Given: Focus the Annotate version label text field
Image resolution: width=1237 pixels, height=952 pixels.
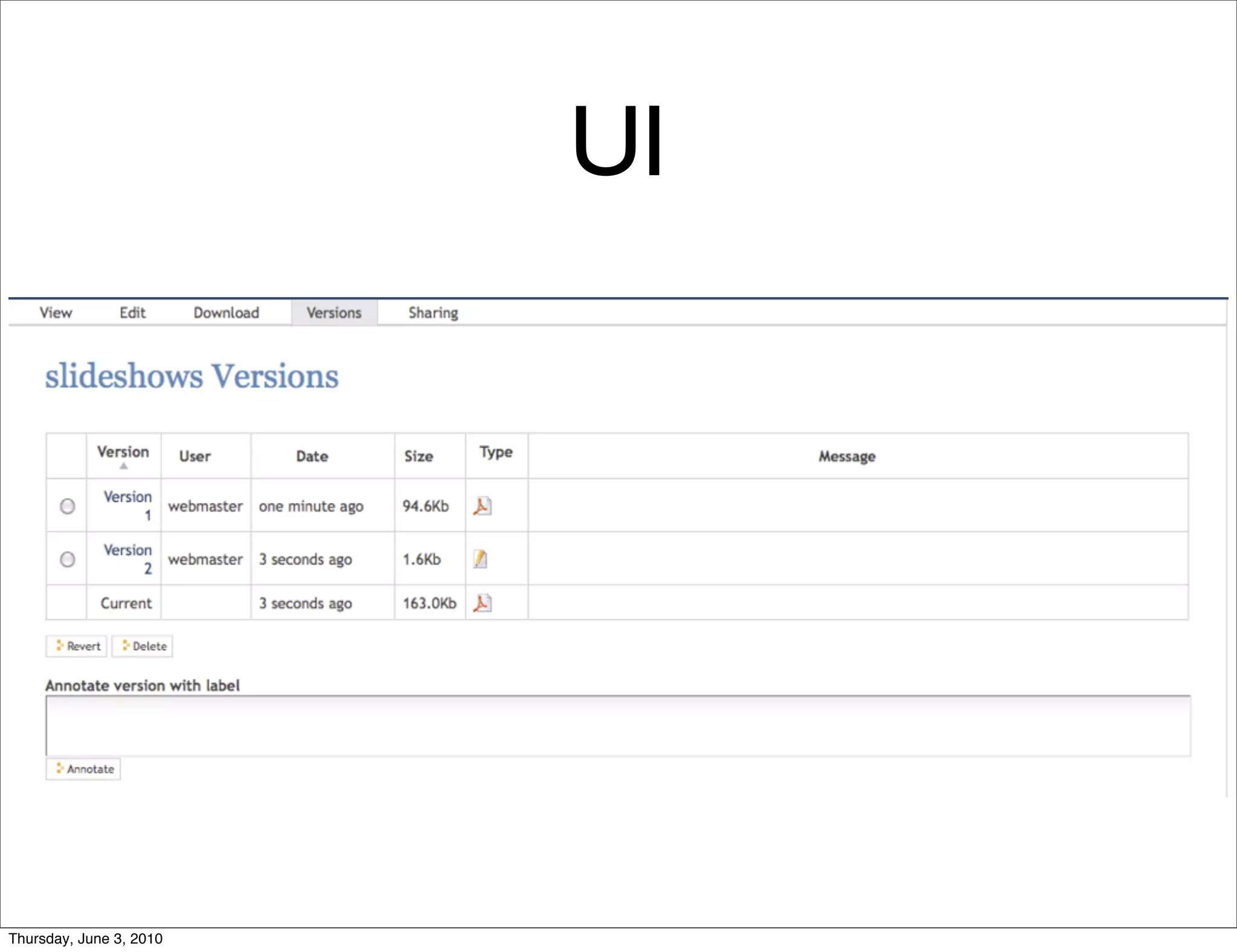Looking at the screenshot, I should point(618,725).
